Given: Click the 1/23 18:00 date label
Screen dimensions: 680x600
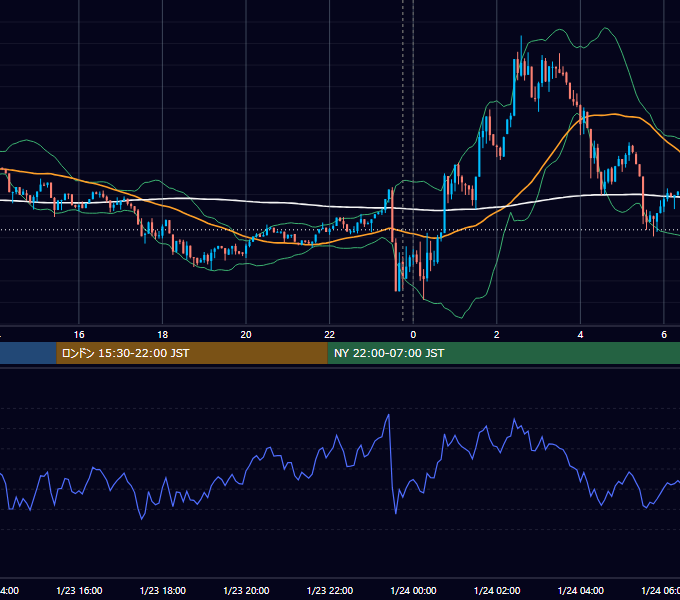Looking at the screenshot, I should (163, 590).
